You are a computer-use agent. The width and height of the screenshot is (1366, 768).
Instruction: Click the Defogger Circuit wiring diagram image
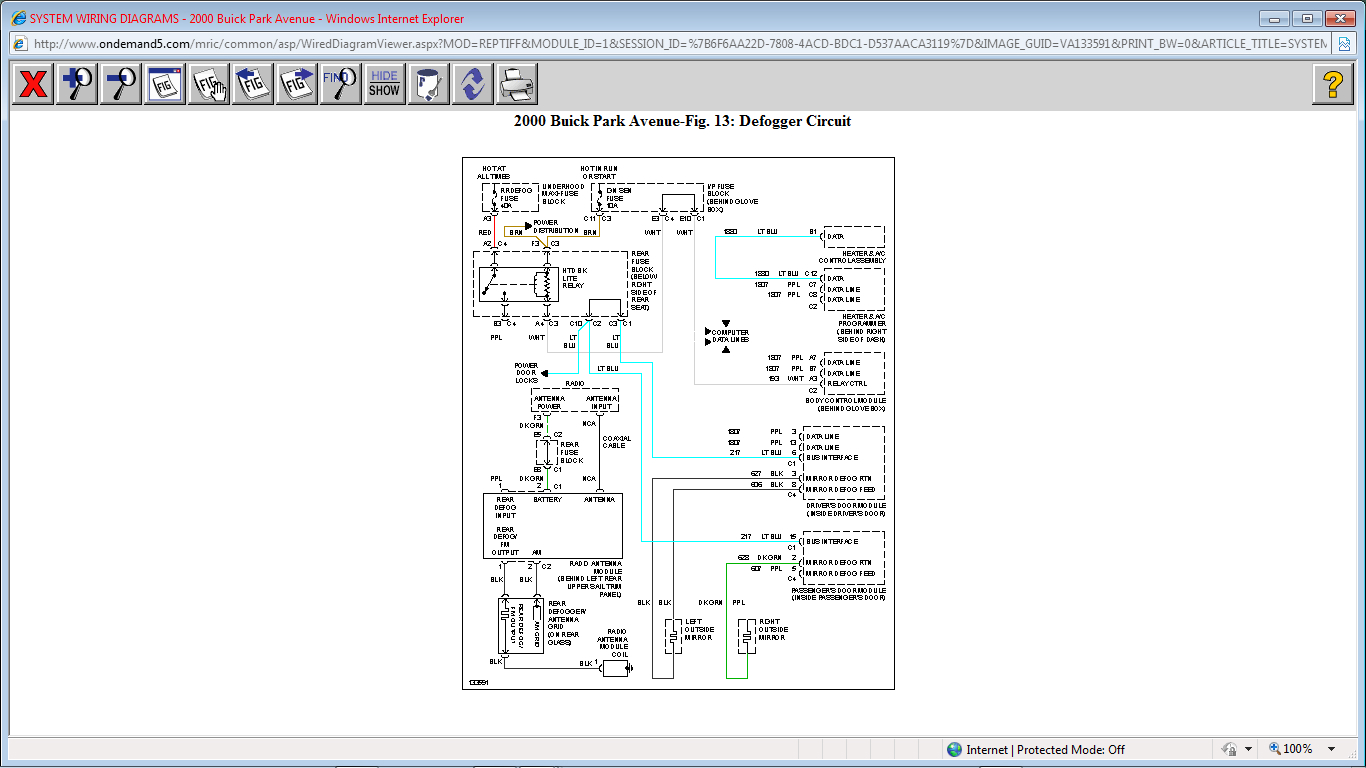coord(678,423)
